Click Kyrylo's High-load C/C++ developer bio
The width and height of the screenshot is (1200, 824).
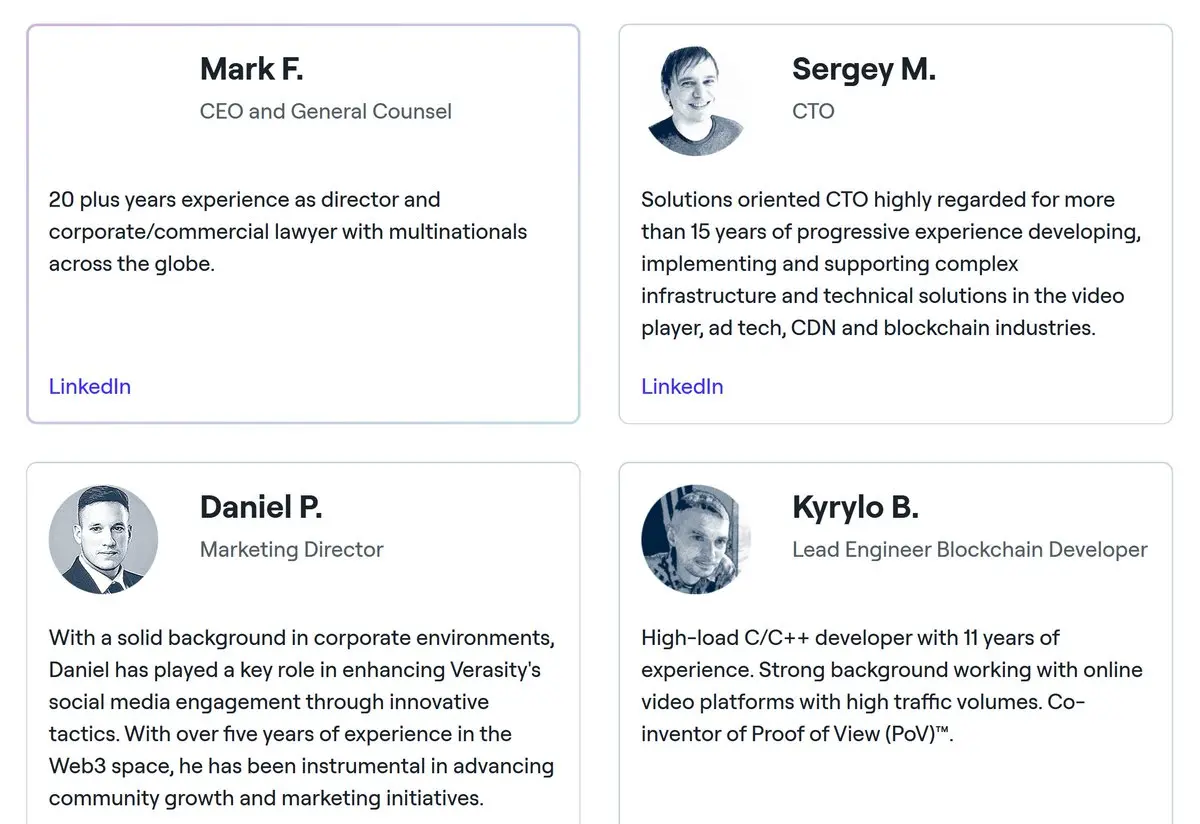pos(892,685)
